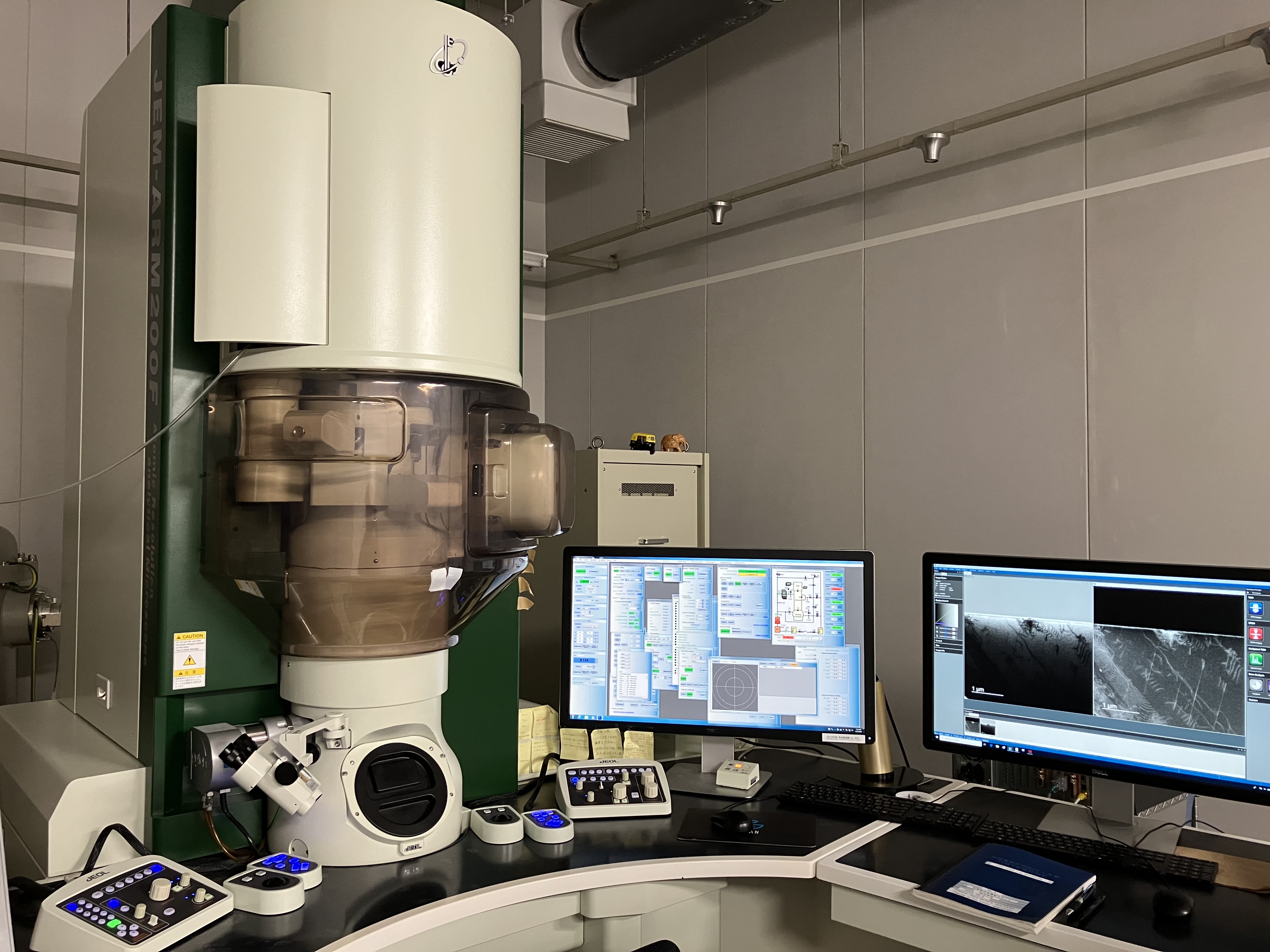Click the Windows Start button on the right monitor

(x=937, y=737)
